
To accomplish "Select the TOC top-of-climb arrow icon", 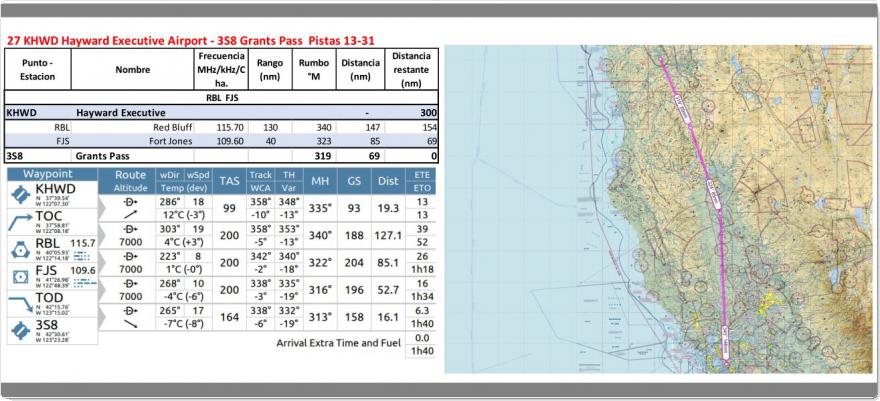I will click(20, 222).
